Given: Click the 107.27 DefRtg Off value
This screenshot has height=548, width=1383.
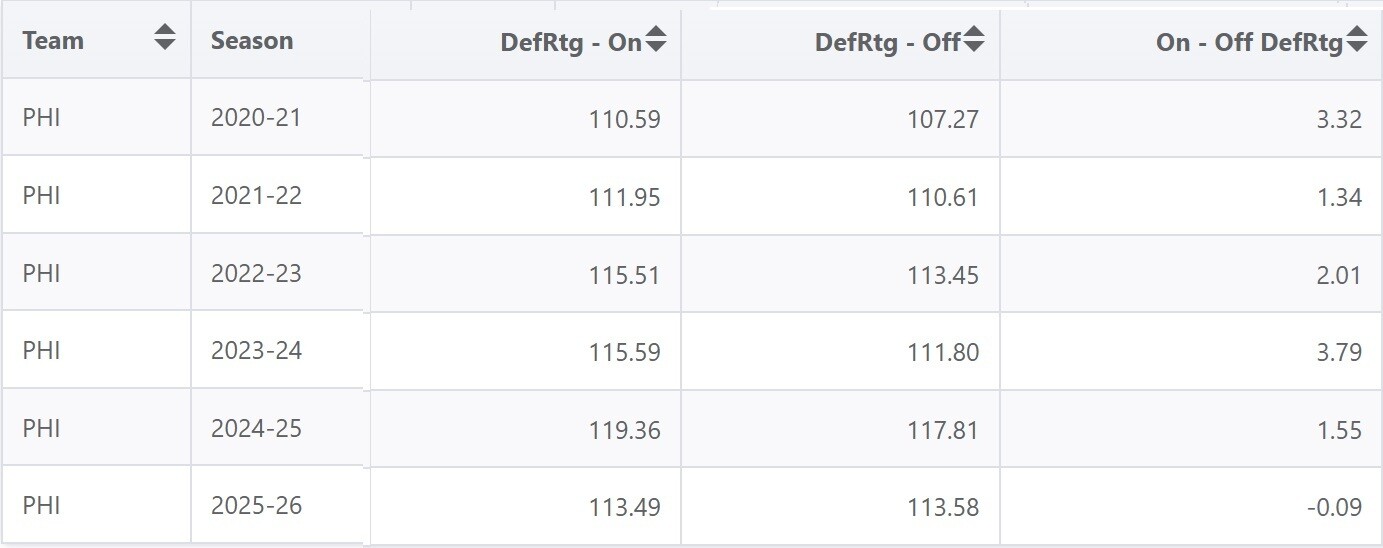Looking at the screenshot, I should tap(943, 120).
